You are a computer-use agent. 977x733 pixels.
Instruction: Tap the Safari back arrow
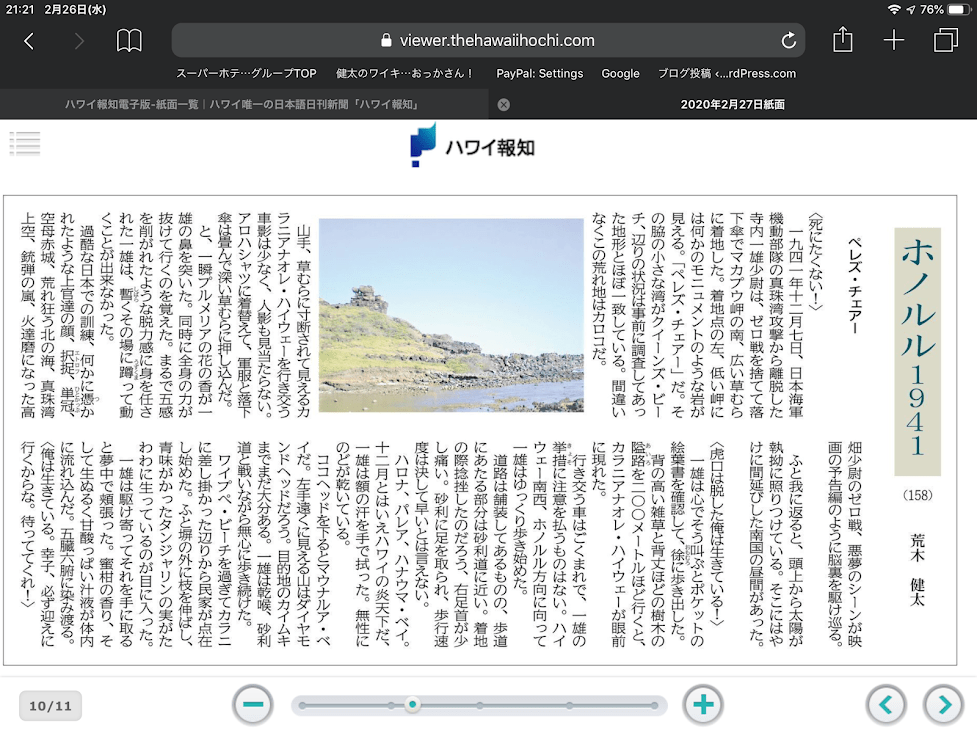click(29, 41)
